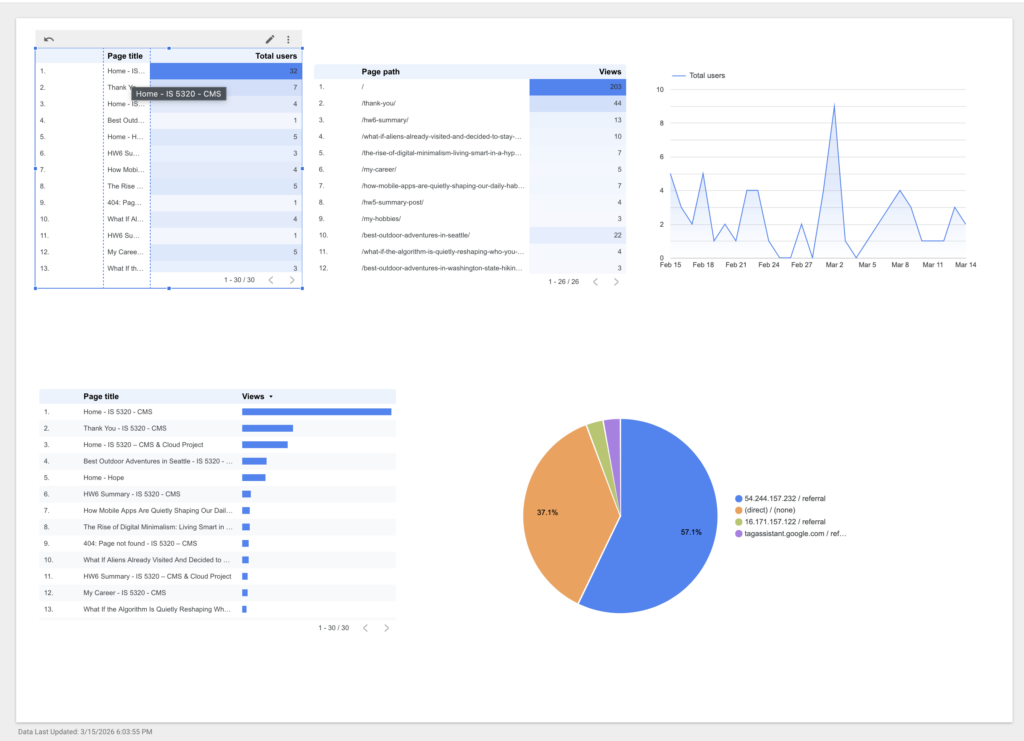The width and height of the screenshot is (1024, 741).
Task: Sort by the Page path column header
Action: click(380, 72)
